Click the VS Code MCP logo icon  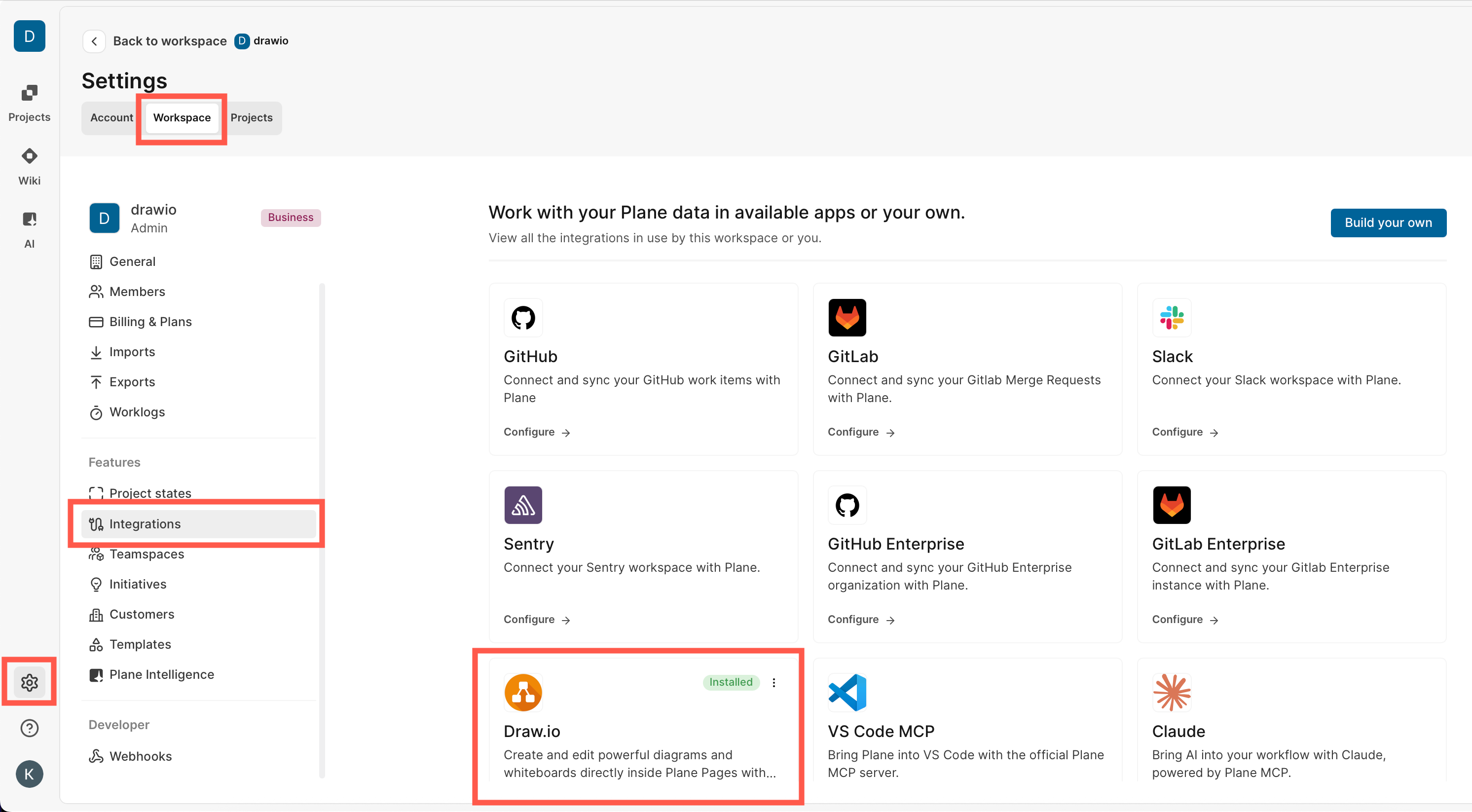click(x=847, y=692)
